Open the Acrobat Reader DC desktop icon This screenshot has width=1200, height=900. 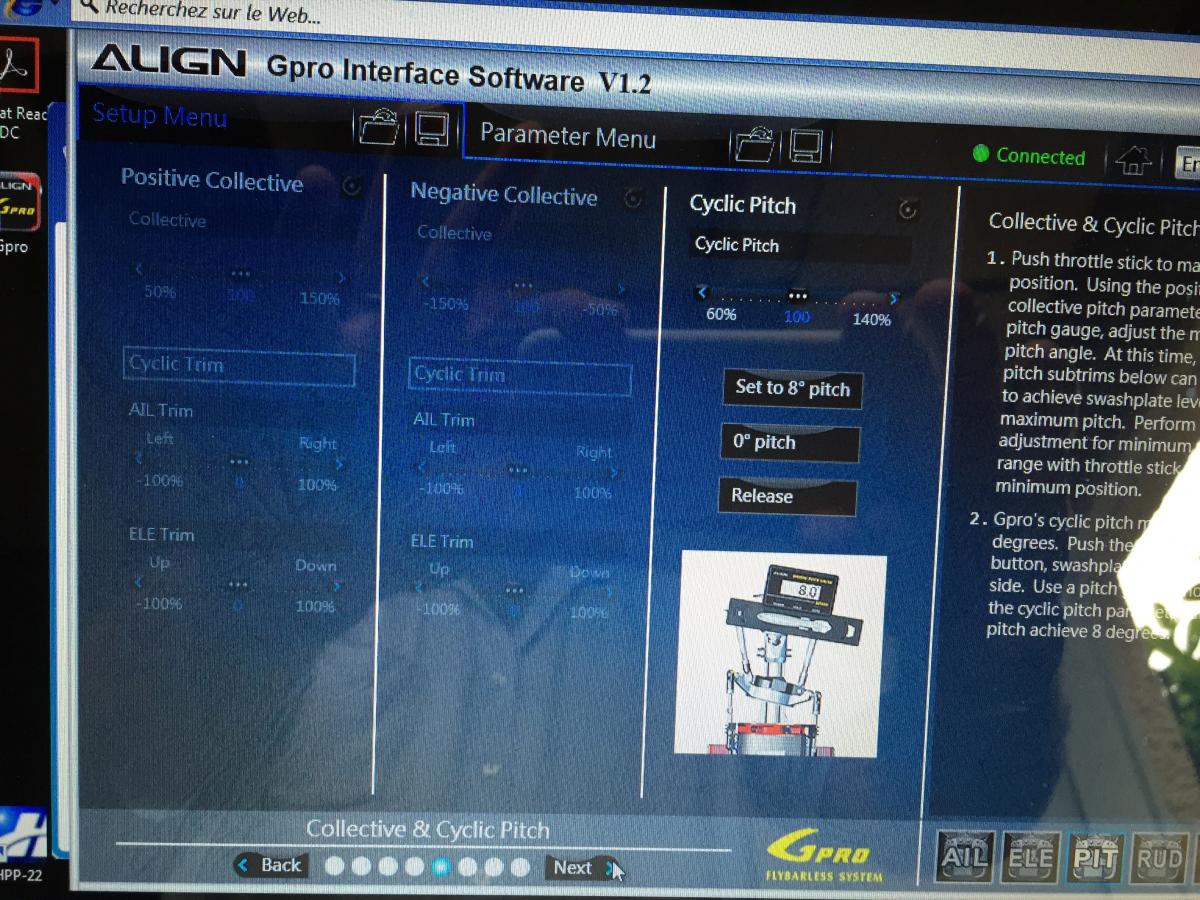point(20,66)
